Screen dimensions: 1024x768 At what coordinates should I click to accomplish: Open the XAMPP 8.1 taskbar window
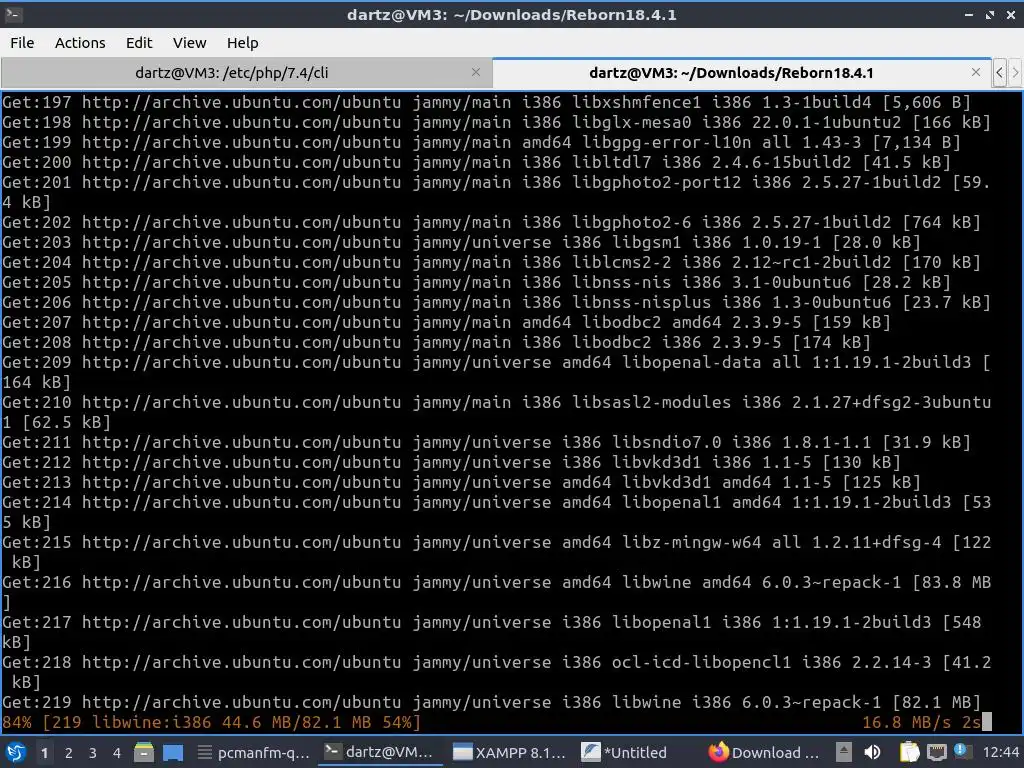509,752
